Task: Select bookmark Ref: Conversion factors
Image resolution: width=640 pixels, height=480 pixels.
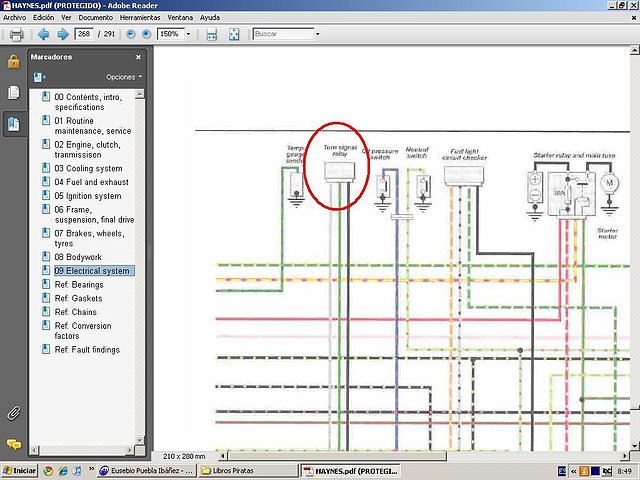Action: 83,331
